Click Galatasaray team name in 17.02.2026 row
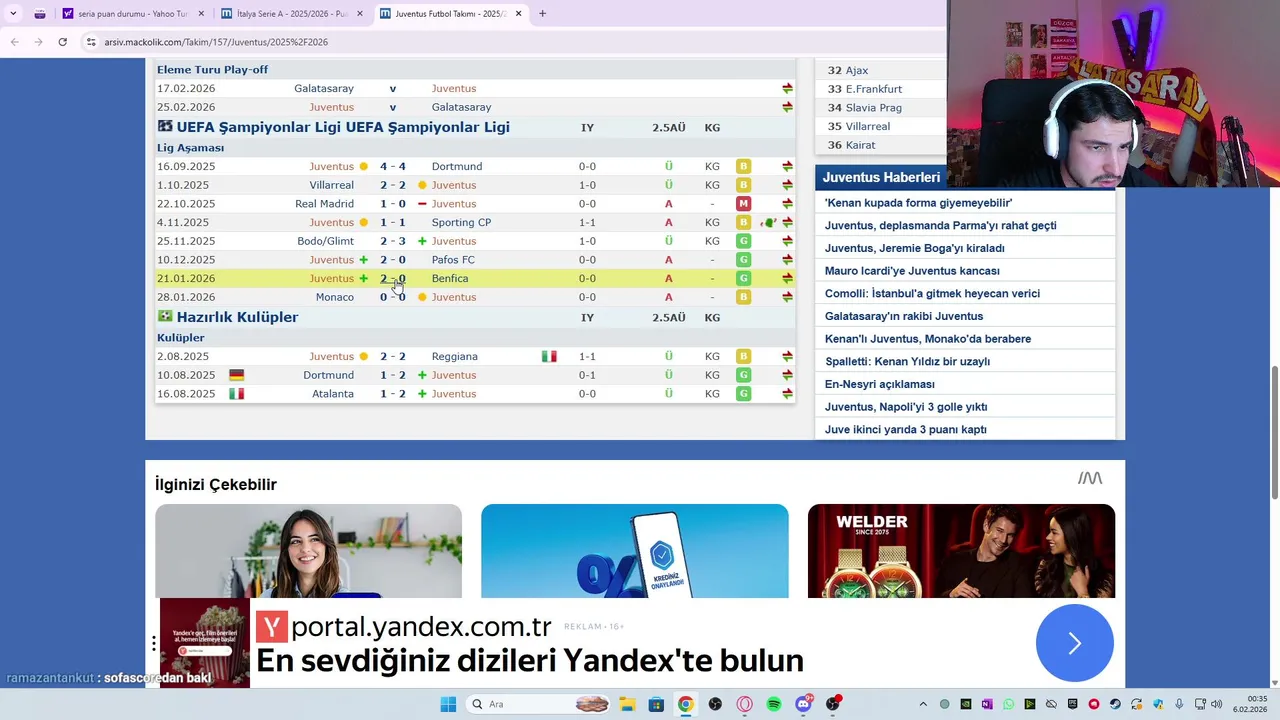1280x720 pixels. [324, 88]
